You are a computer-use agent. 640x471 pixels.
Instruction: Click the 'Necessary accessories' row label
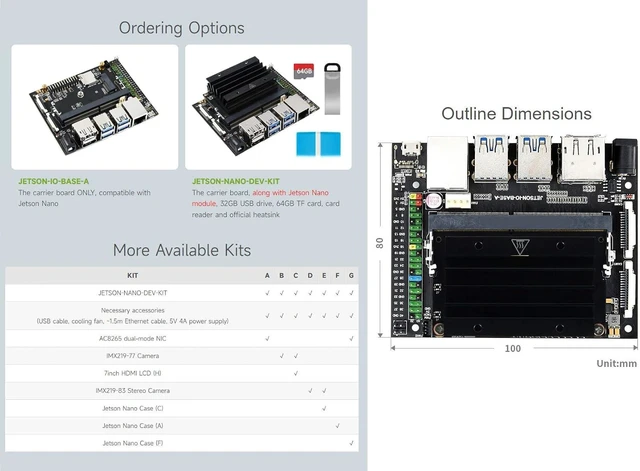(133, 310)
